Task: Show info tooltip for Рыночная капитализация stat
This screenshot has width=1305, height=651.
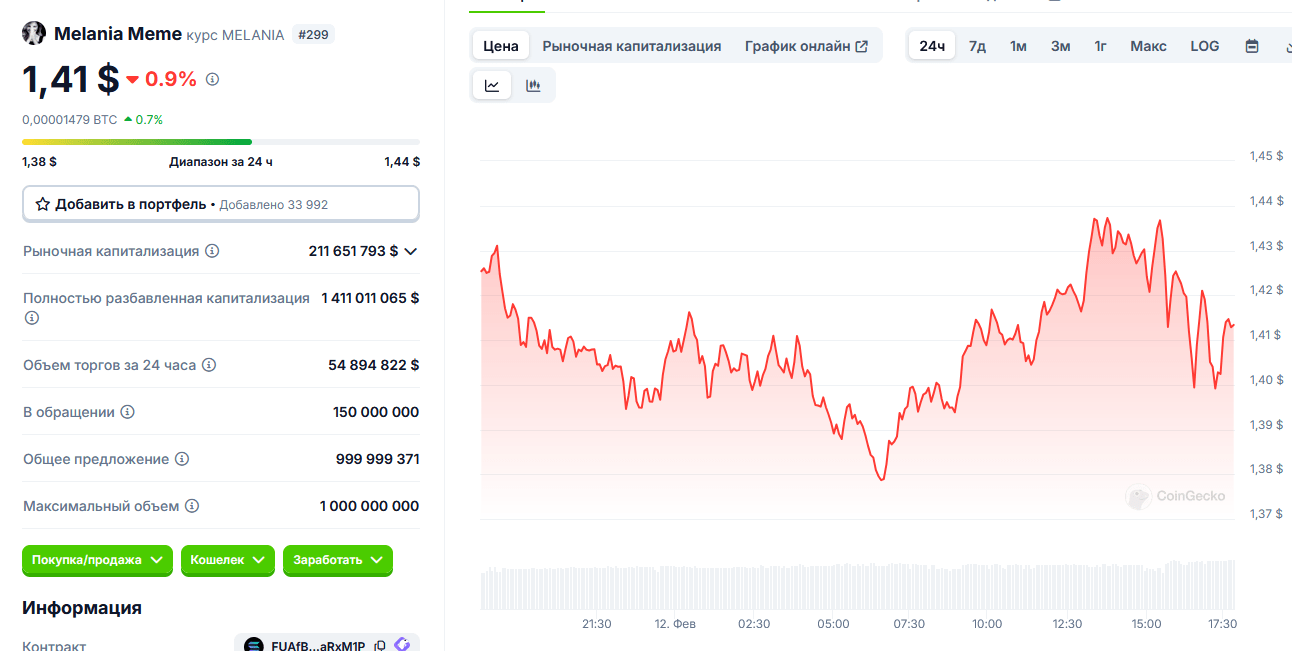Action: pyautogui.click(x=212, y=251)
